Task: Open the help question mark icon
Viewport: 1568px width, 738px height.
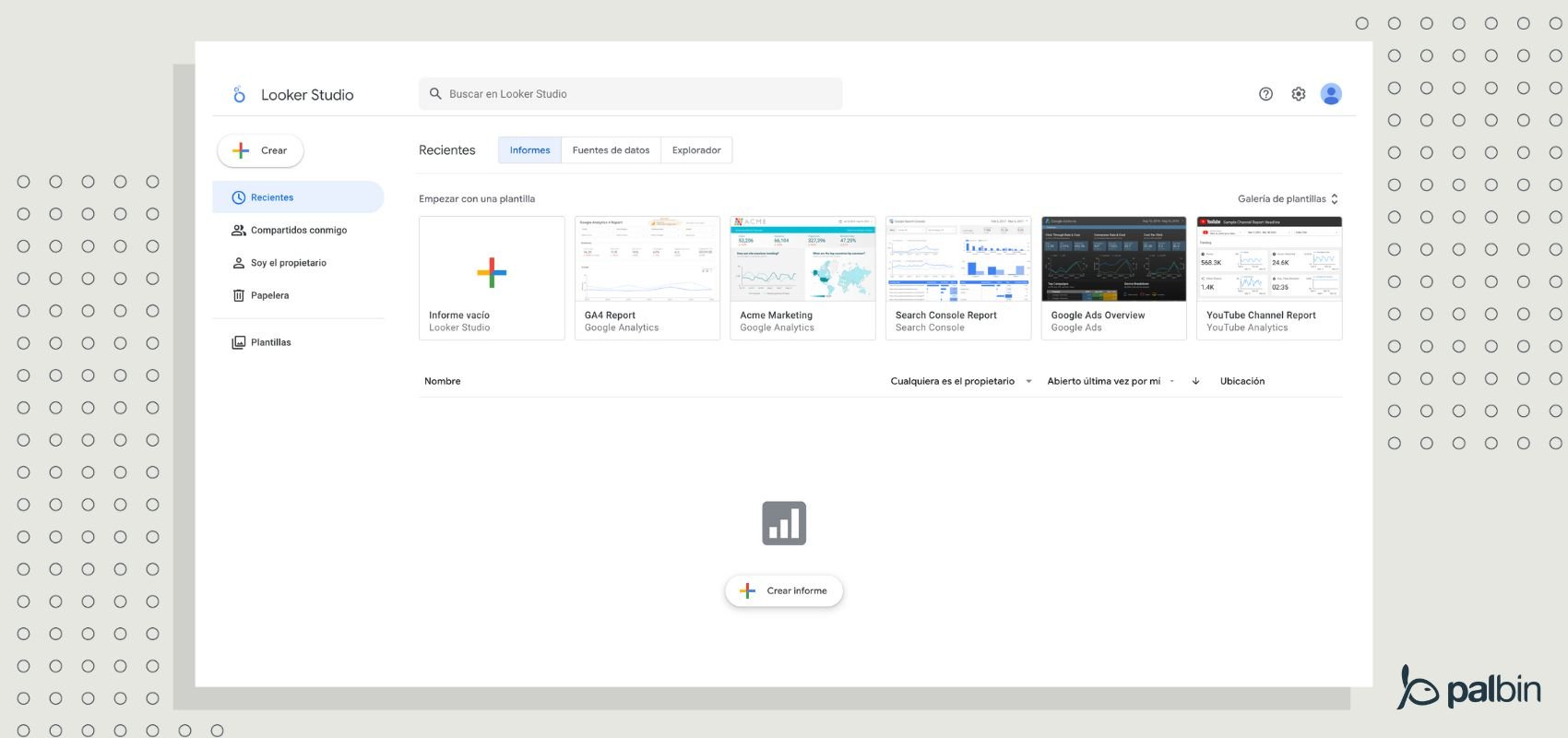Action: (1265, 94)
